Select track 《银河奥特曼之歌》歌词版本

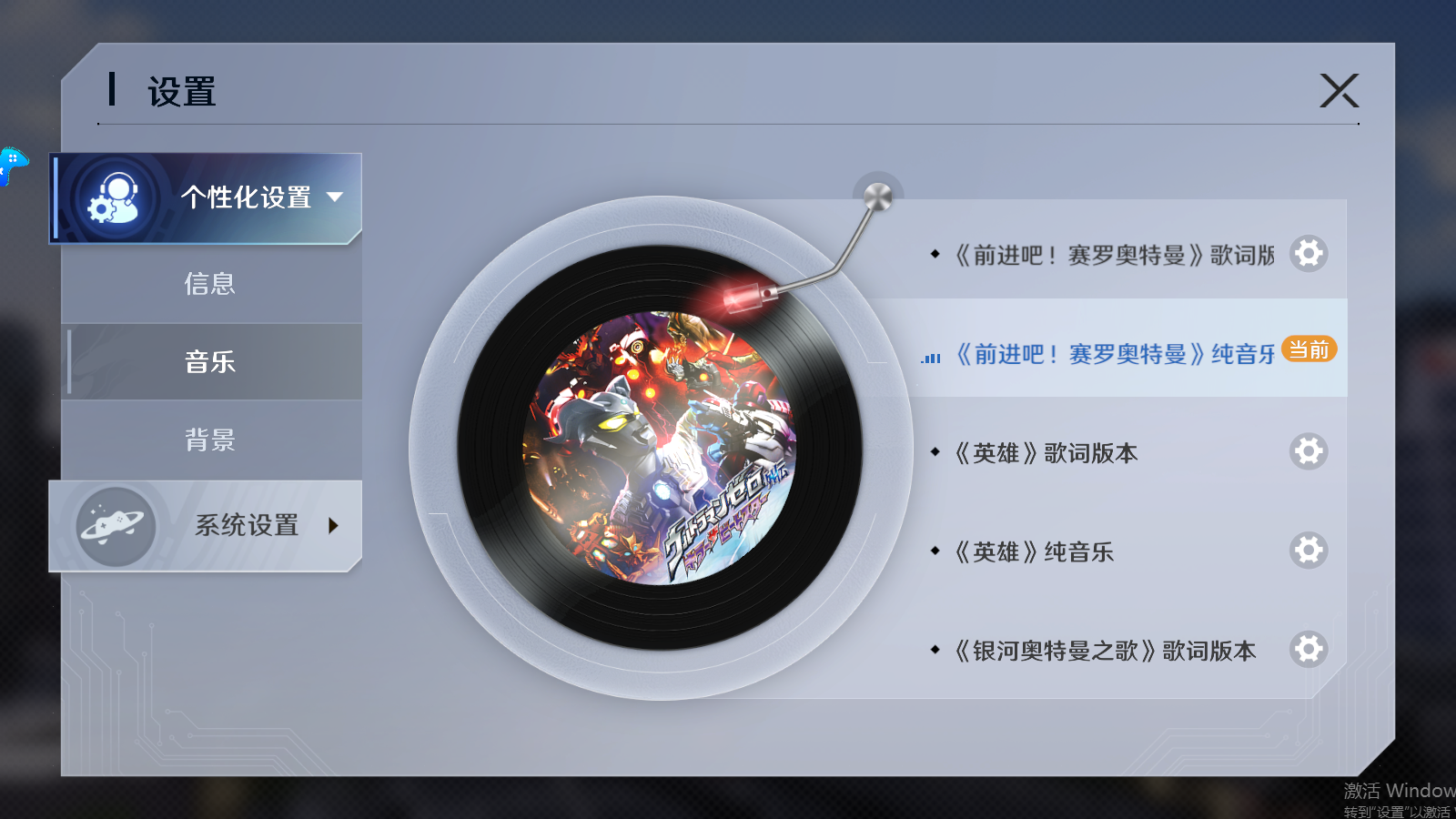(1106, 651)
